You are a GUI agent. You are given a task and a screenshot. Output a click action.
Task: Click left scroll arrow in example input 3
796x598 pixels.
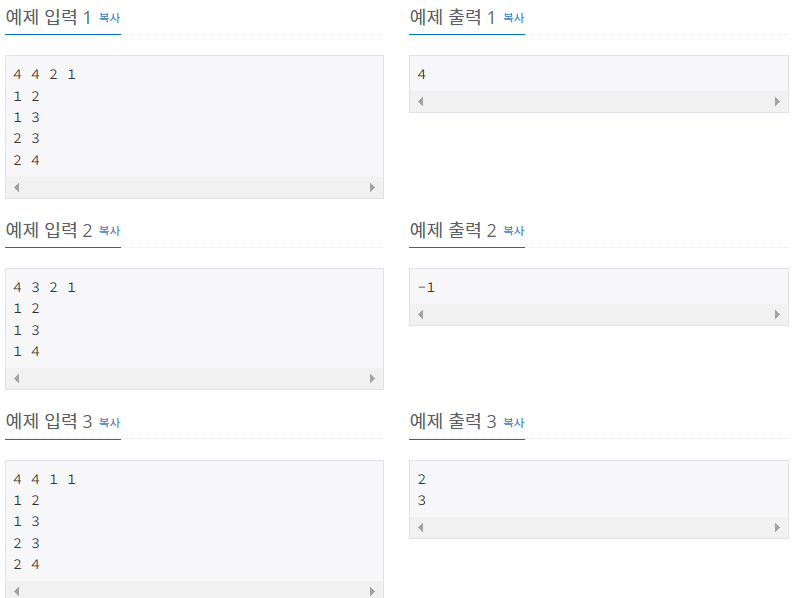tap(16, 591)
